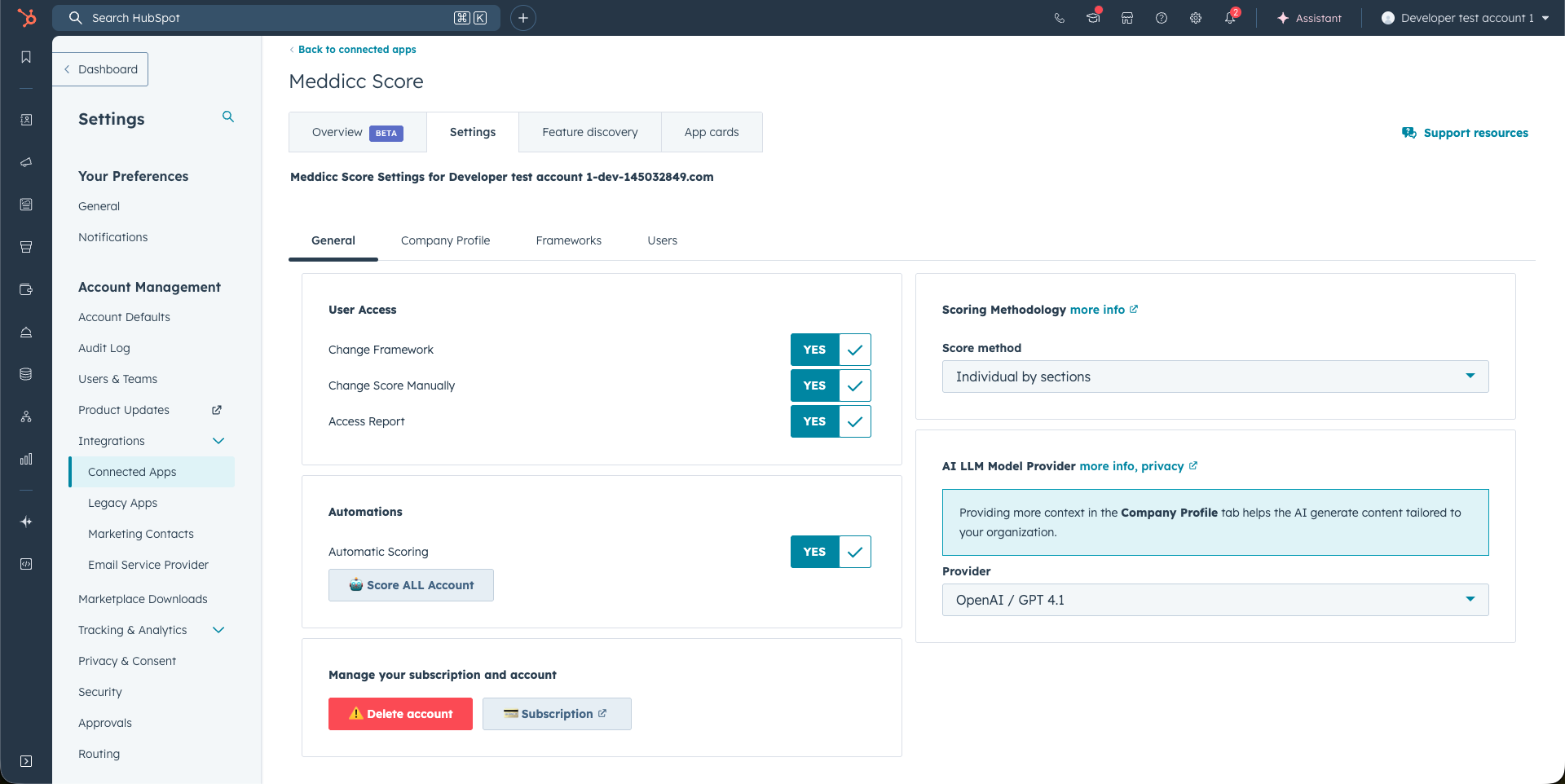Click the plus create button in top bar

click(x=522, y=18)
